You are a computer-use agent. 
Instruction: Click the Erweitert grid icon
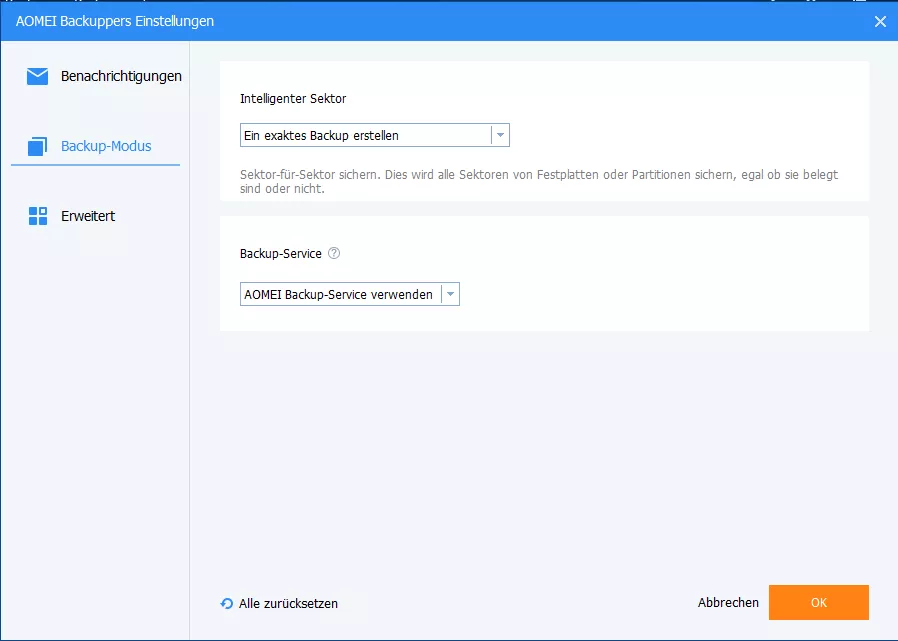(x=38, y=216)
